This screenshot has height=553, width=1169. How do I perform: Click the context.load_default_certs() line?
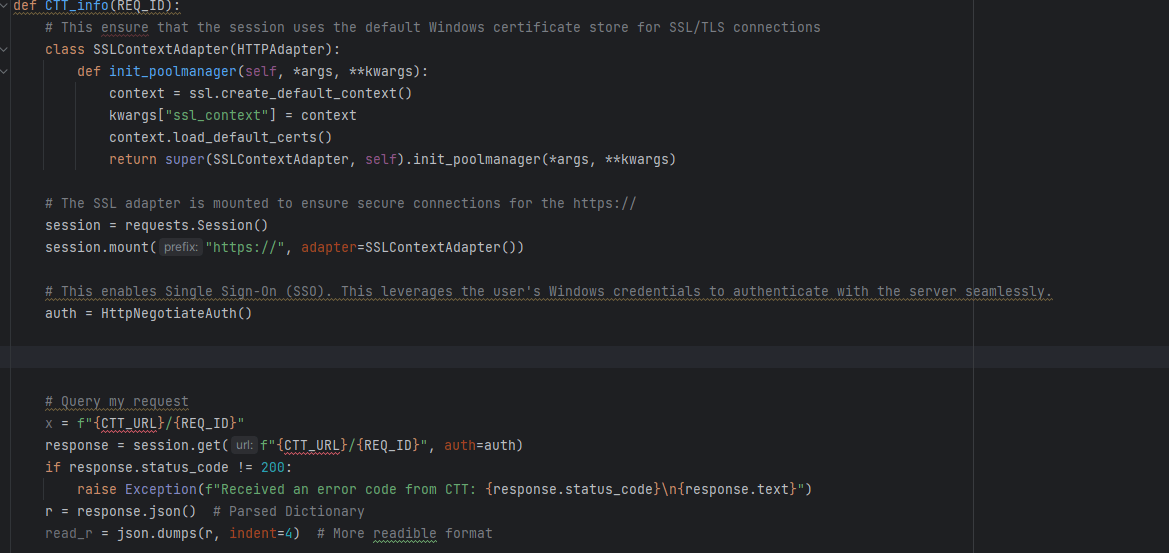pos(221,138)
